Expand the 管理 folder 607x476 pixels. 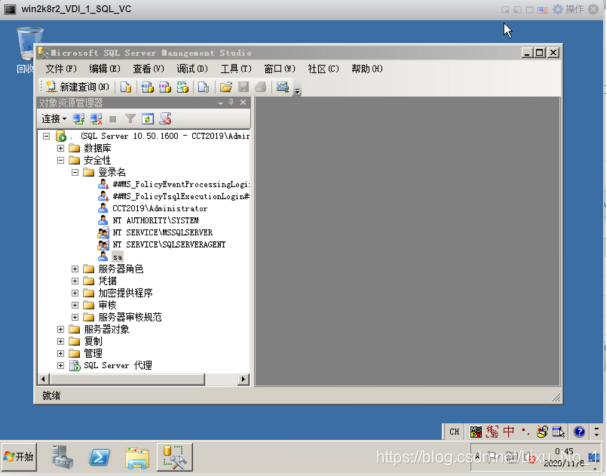(60, 353)
